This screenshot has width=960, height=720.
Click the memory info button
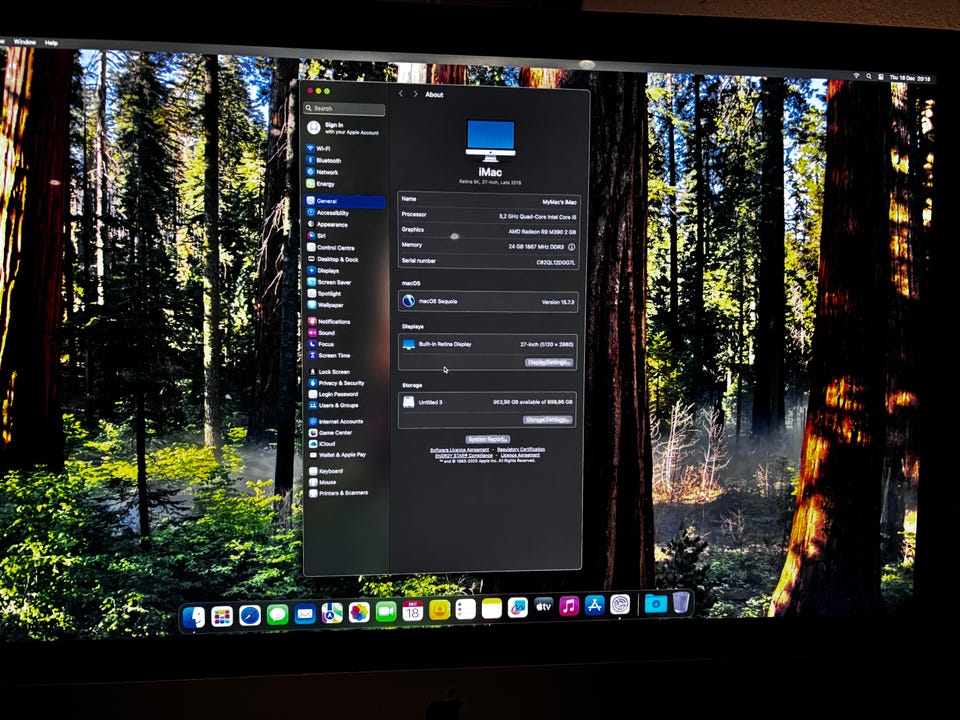click(571, 247)
